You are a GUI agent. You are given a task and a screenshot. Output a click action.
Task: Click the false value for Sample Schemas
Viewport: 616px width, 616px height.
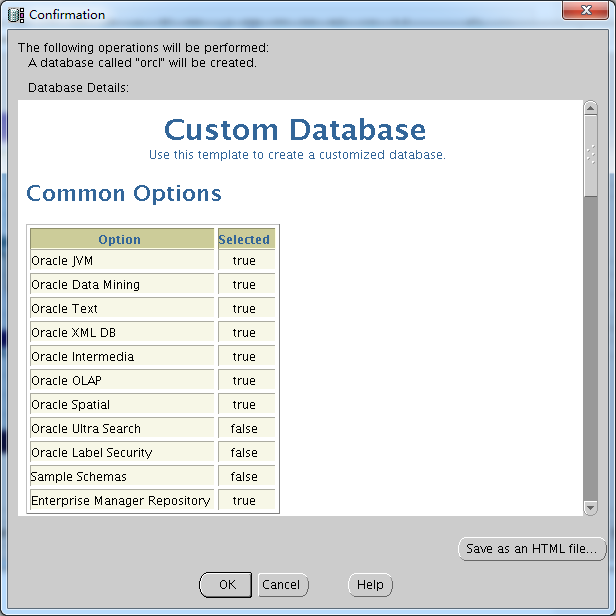244,477
